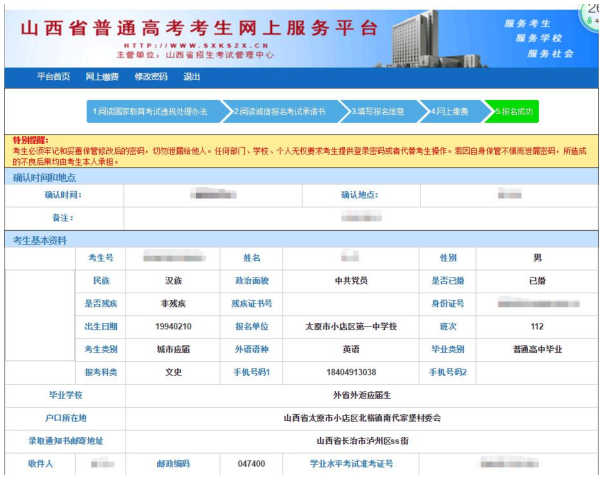
Task: Open the 平台首页 menu item
Action: pos(53,77)
